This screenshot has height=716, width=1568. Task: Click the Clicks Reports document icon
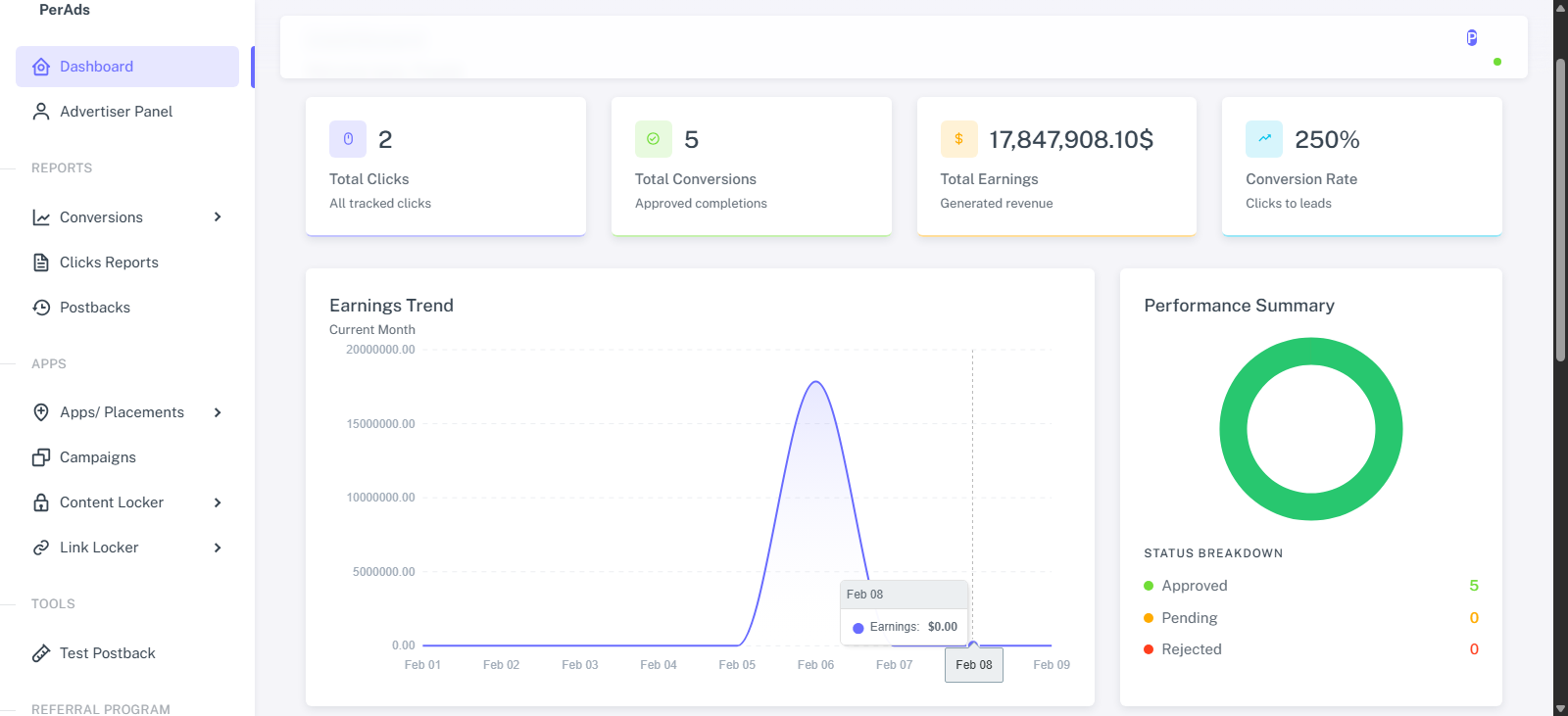41,263
